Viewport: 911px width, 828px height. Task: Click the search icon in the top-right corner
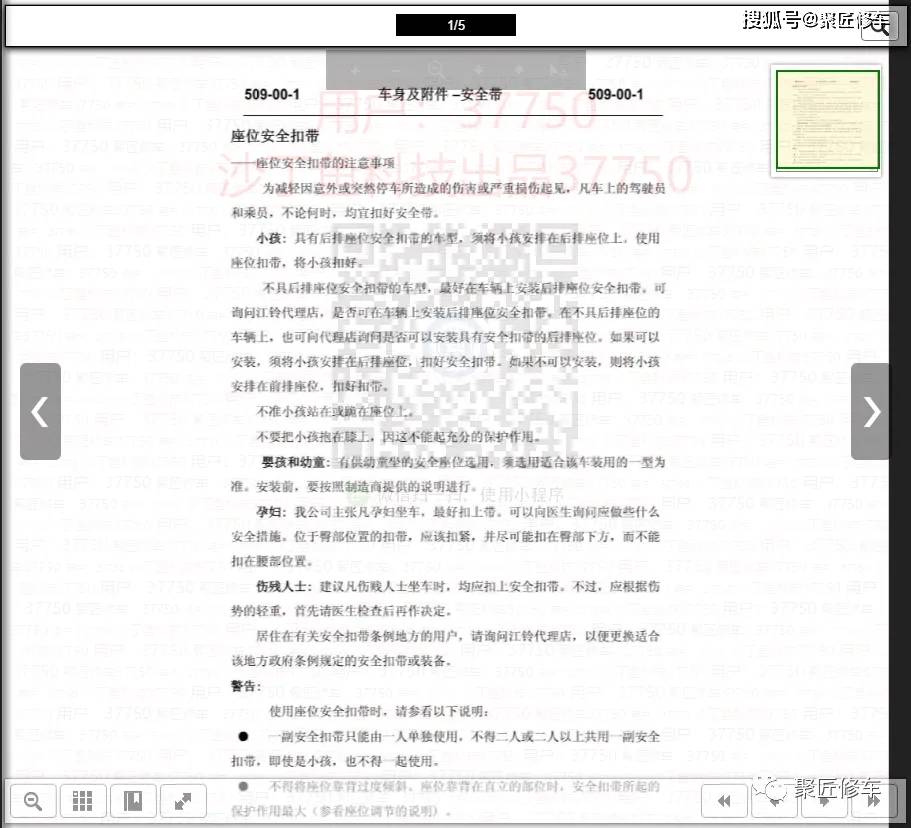879,26
